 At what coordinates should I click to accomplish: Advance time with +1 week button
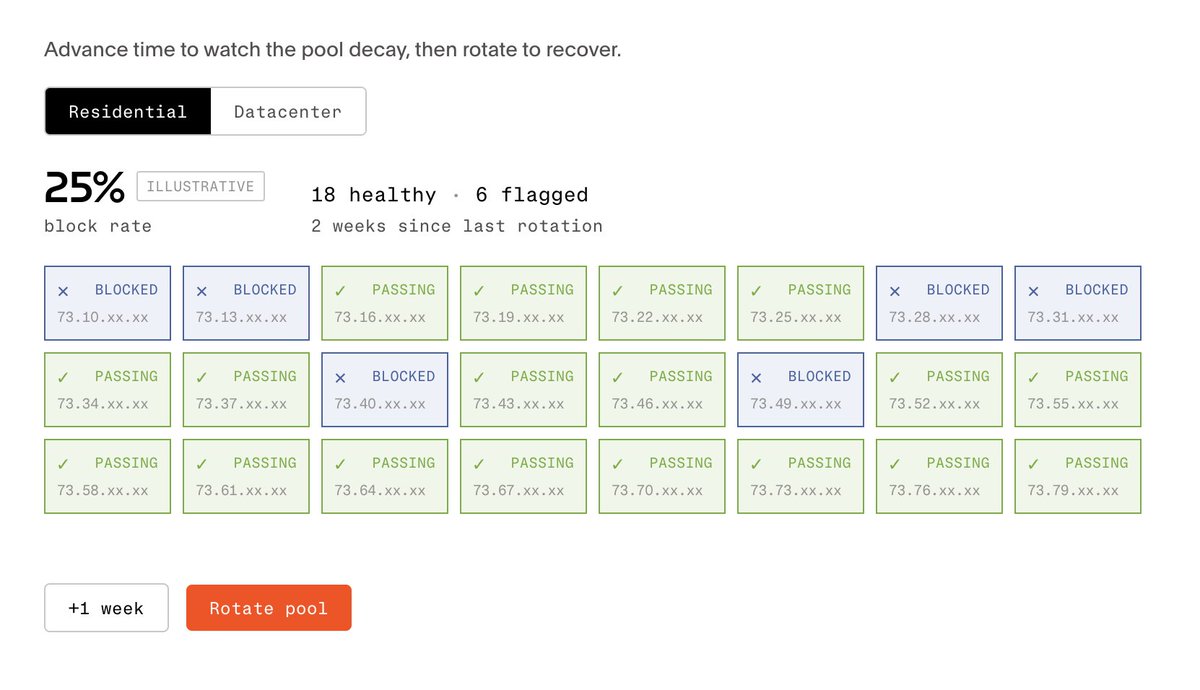(x=106, y=608)
